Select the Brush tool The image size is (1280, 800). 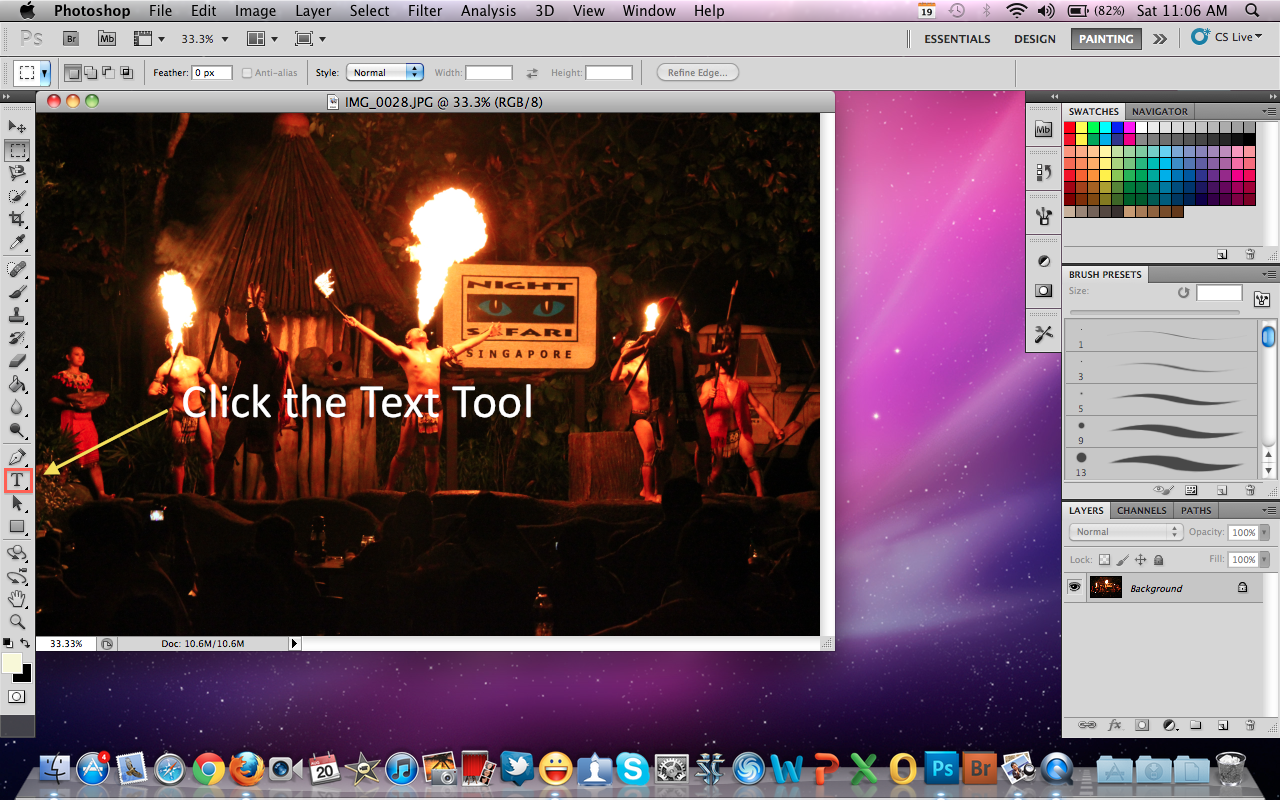coord(17,291)
